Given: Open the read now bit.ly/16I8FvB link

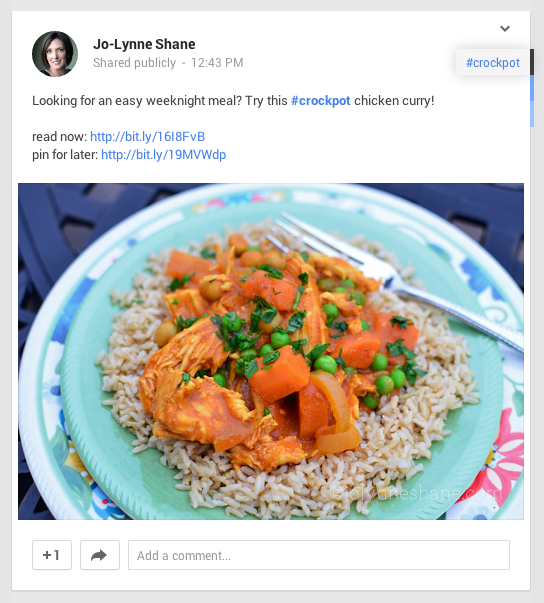Looking at the screenshot, I should tap(148, 137).
